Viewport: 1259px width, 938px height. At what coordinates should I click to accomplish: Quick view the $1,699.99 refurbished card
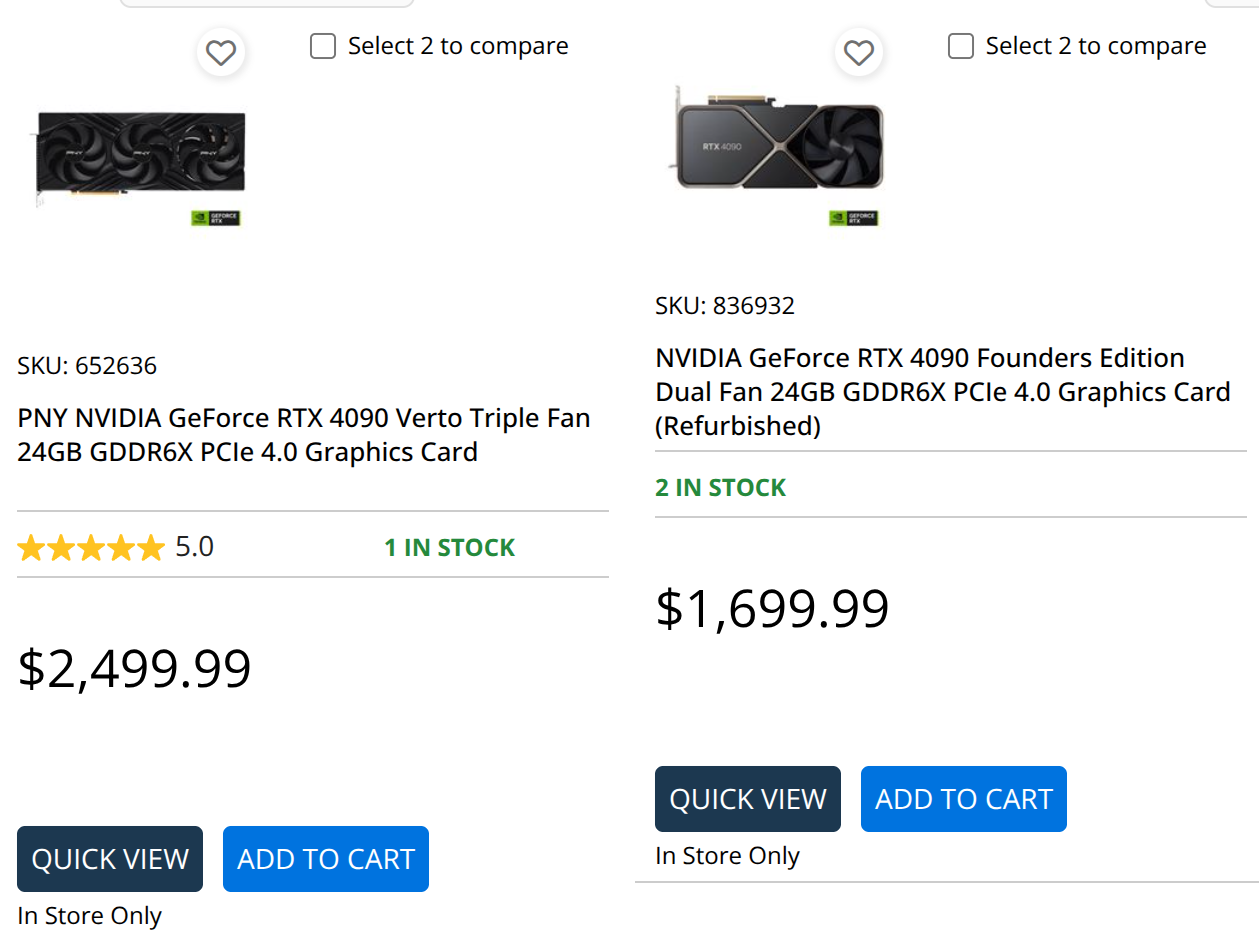(x=748, y=799)
